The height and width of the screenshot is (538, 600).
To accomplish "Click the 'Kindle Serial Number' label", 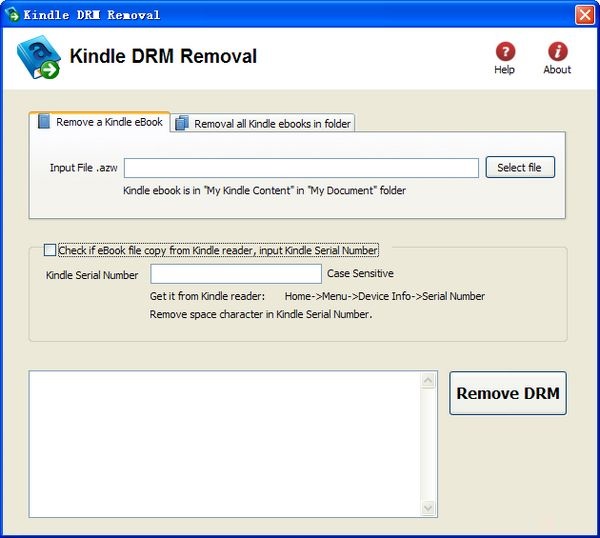I will tap(92, 275).
